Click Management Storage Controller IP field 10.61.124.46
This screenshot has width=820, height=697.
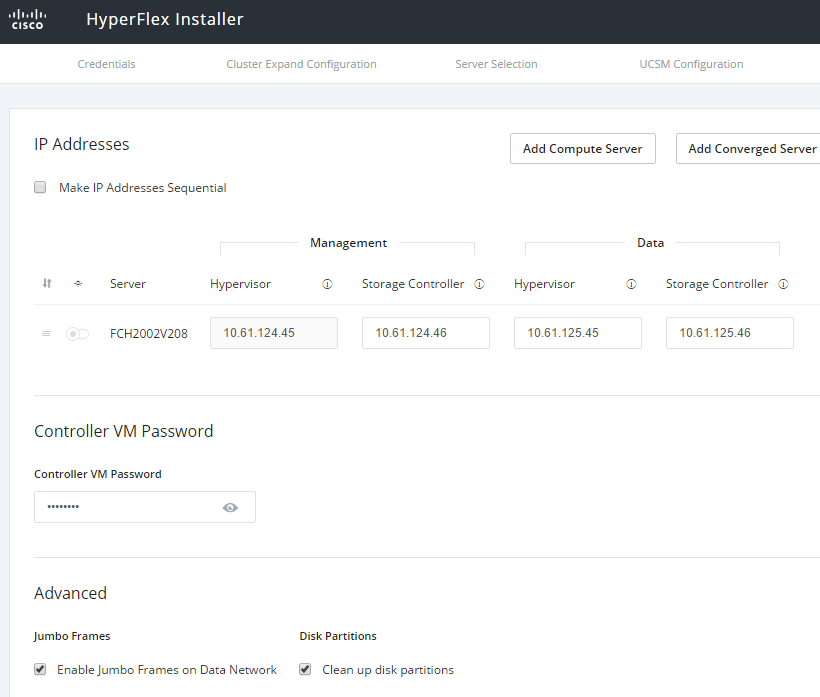point(426,333)
